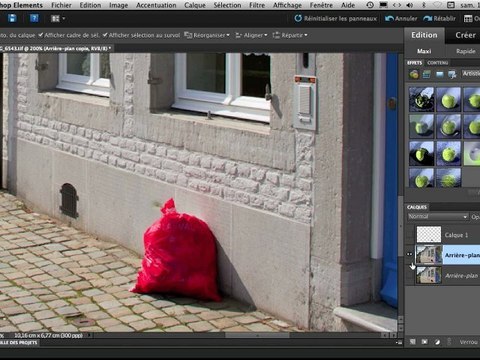Open the Help question mark icon
This screenshot has width=480, height=360.
pyautogui.click(x=34, y=18)
